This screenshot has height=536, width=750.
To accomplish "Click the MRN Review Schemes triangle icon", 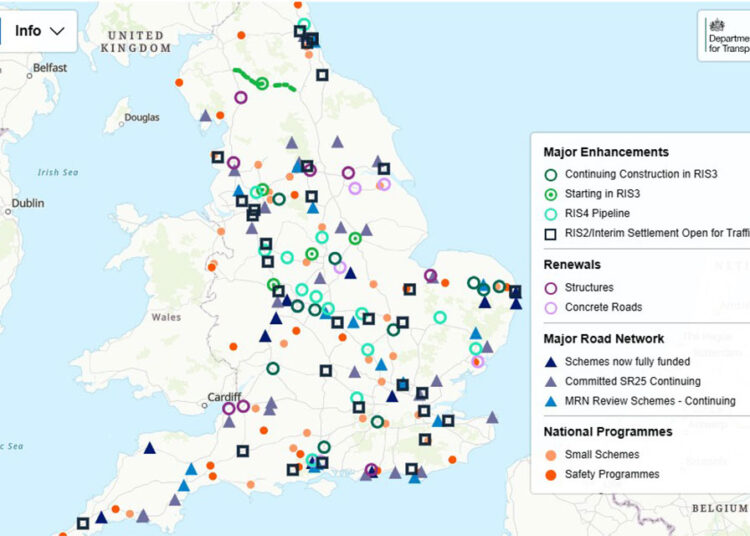I will pyautogui.click(x=551, y=401).
